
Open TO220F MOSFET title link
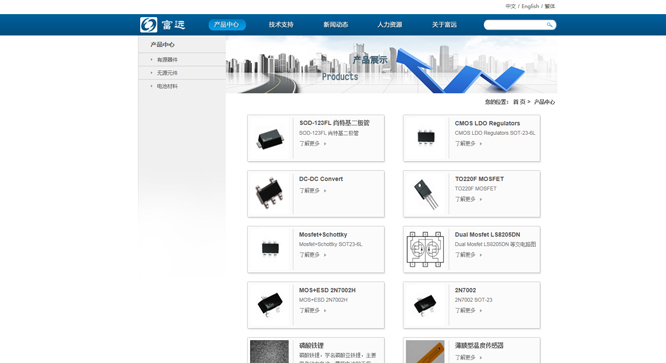coord(479,179)
